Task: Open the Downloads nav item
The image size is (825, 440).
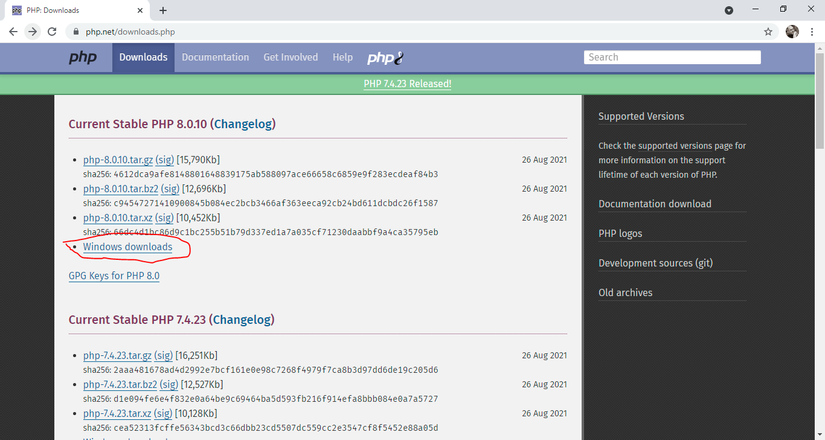Action: coord(143,57)
